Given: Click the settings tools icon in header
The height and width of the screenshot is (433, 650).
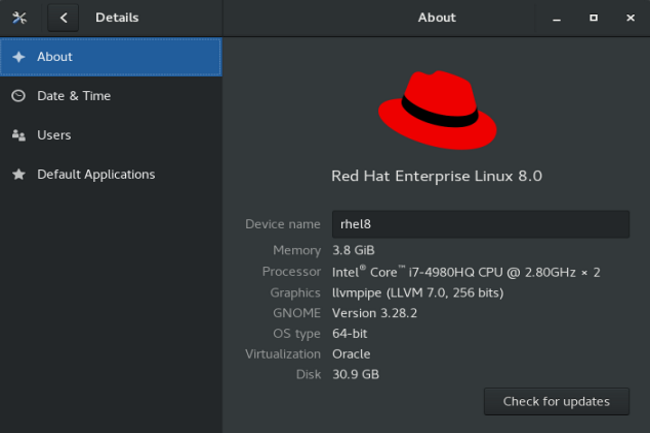Looking at the screenshot, I should tap(19, 18).
